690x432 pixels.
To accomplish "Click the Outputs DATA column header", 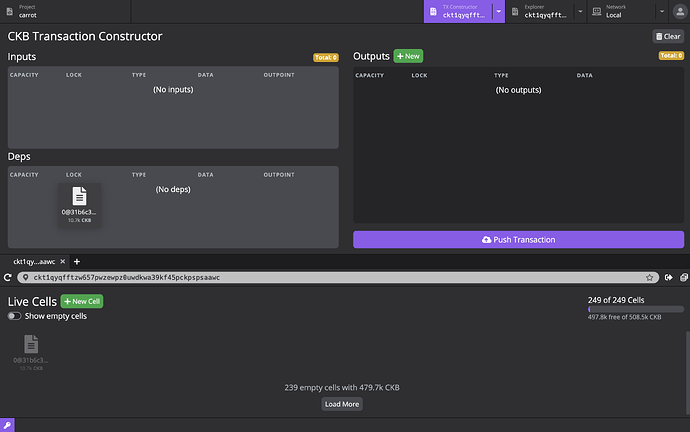I will [x=584, y=75].
